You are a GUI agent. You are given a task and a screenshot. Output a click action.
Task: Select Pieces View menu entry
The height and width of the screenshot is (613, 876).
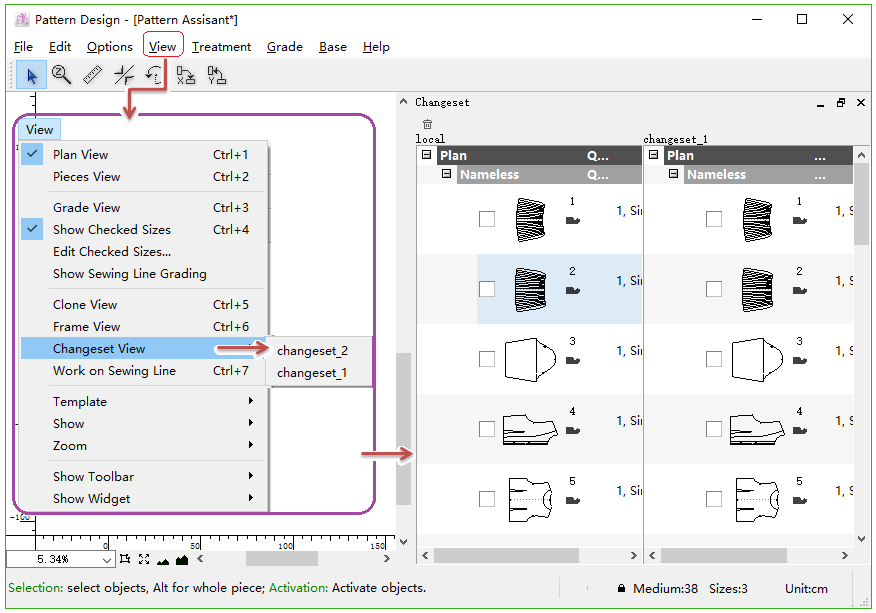tap(86, 177)
